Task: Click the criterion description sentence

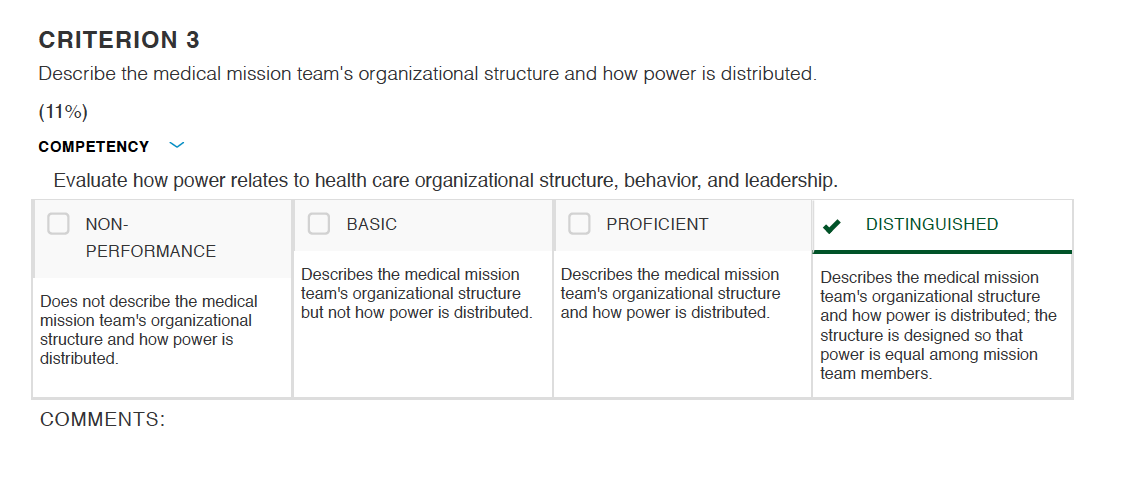Action: (x=427, y=74)
